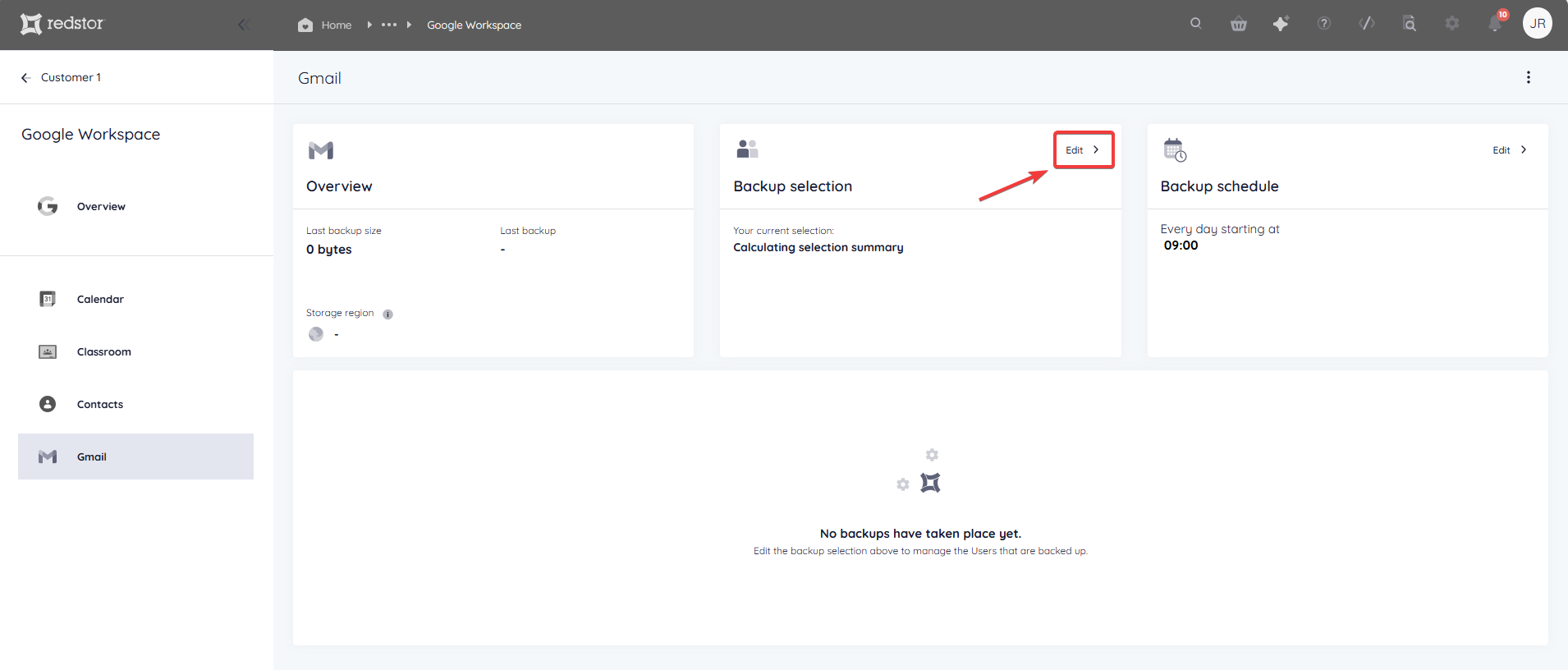Open the help question mark icon
This screenshot has height=670, width=1568.
[1324, 24]
